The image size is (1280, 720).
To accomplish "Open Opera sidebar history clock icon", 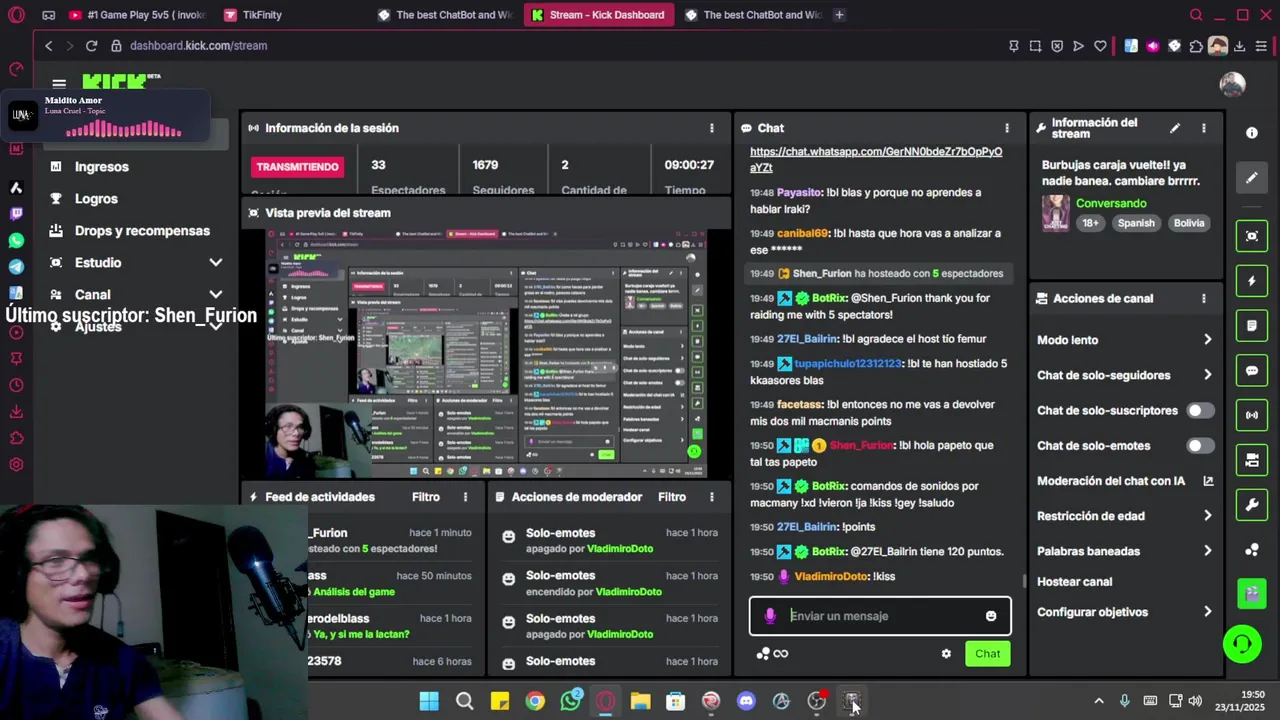I will click(x=16, y=386).
